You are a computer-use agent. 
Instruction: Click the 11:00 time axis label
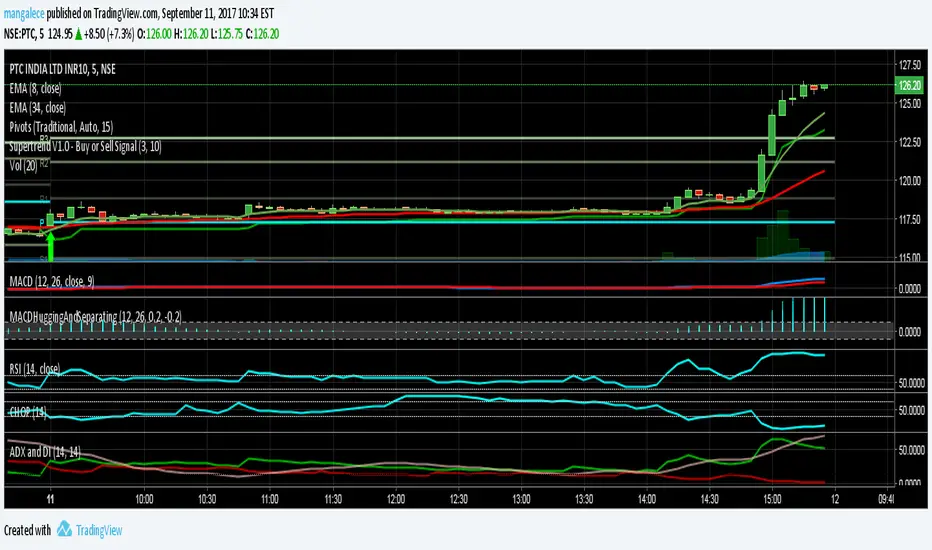(270, 499)
